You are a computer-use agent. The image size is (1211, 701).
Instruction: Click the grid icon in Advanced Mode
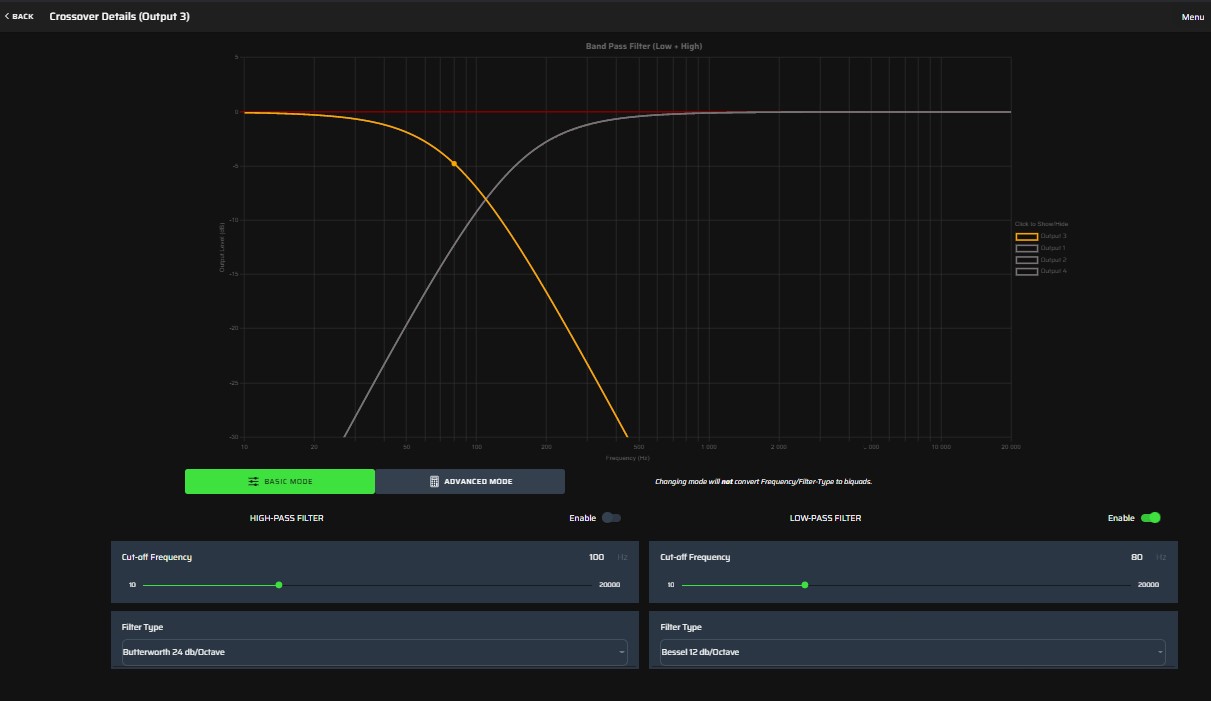tap(434, 482)
